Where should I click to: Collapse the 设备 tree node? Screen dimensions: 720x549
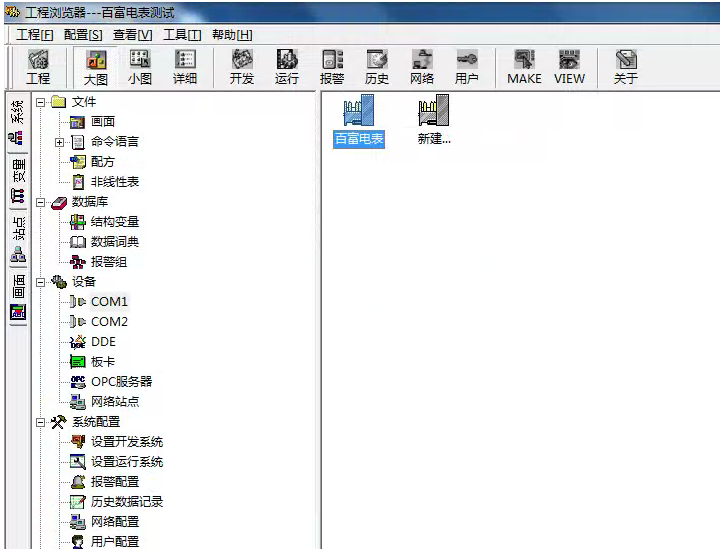pos(40,282)
